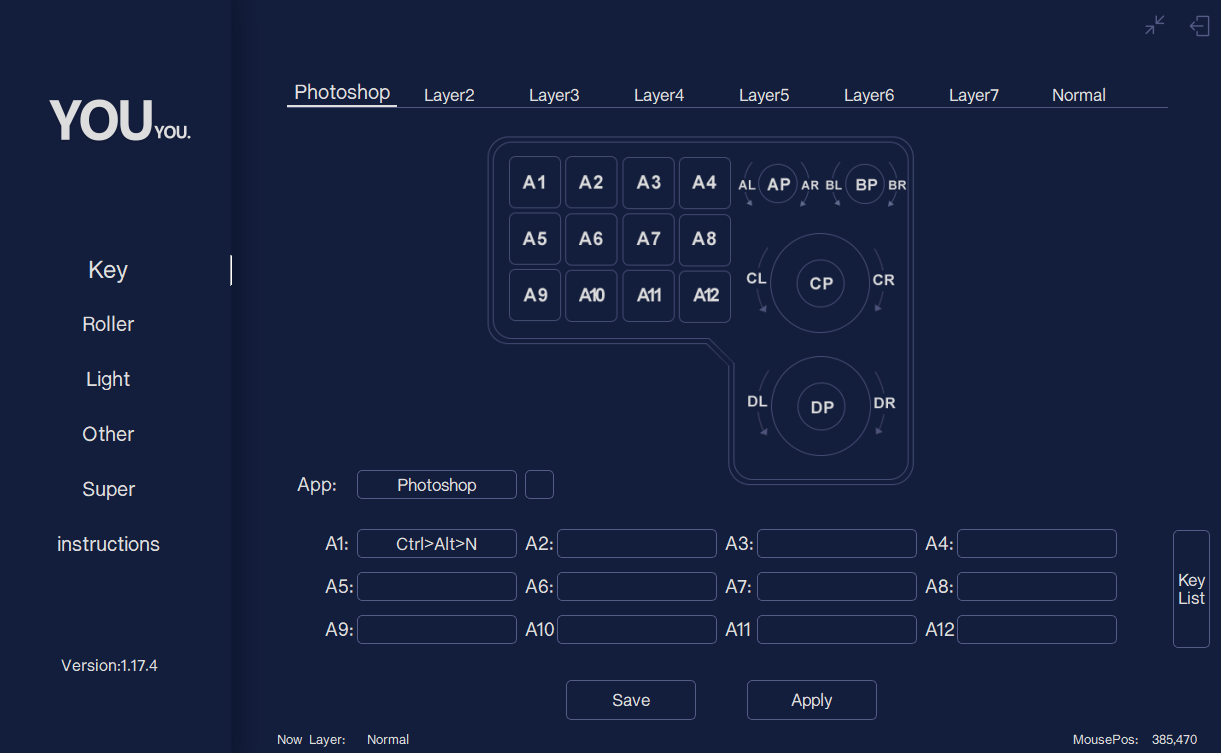Open the Key section in sidebar
The image size is (1221, 753).
pyautogui.click(x=108, y=270)
